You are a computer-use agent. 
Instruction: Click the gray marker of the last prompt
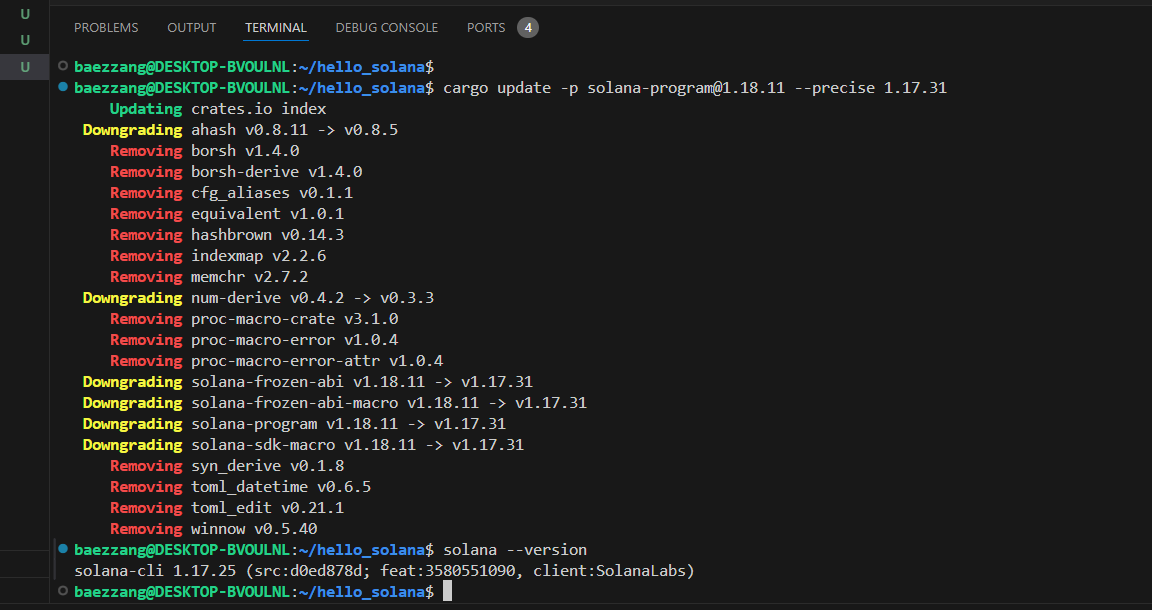(x=62, y=590)
